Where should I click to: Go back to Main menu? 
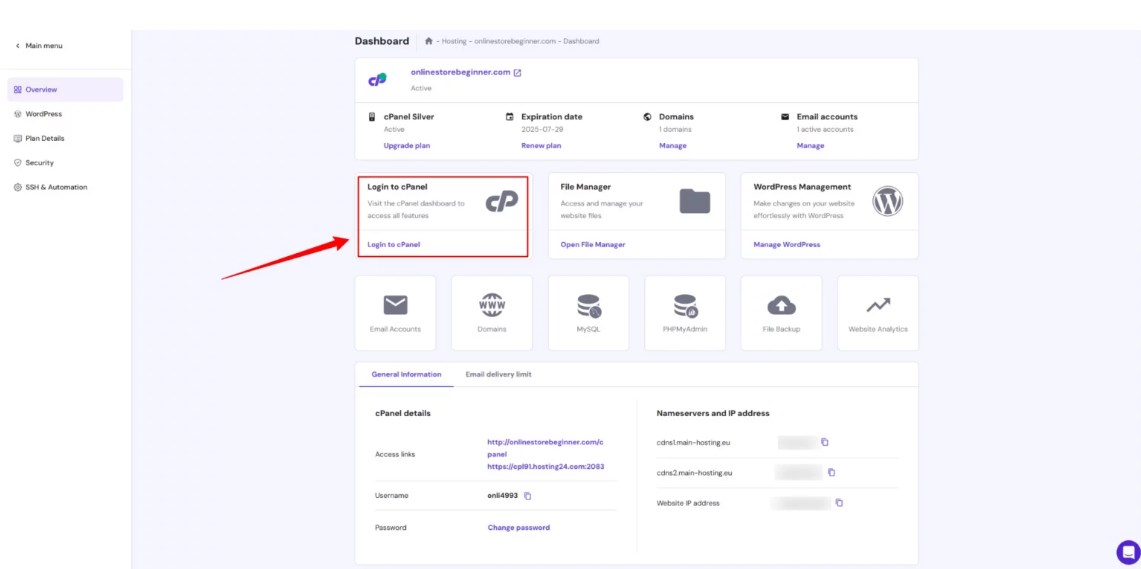(x=39, y=46)
